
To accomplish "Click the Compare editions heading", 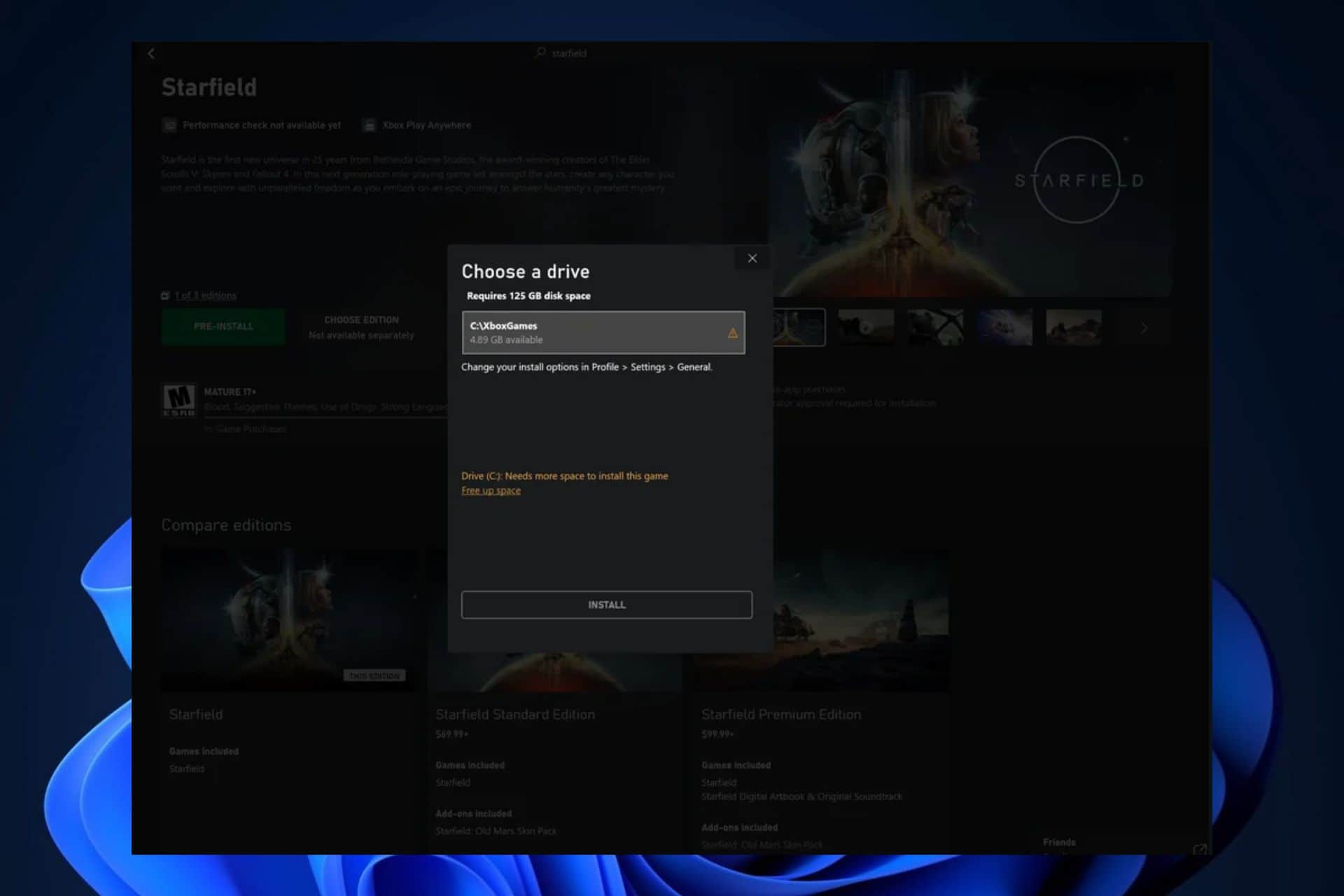I will point(226,525).
